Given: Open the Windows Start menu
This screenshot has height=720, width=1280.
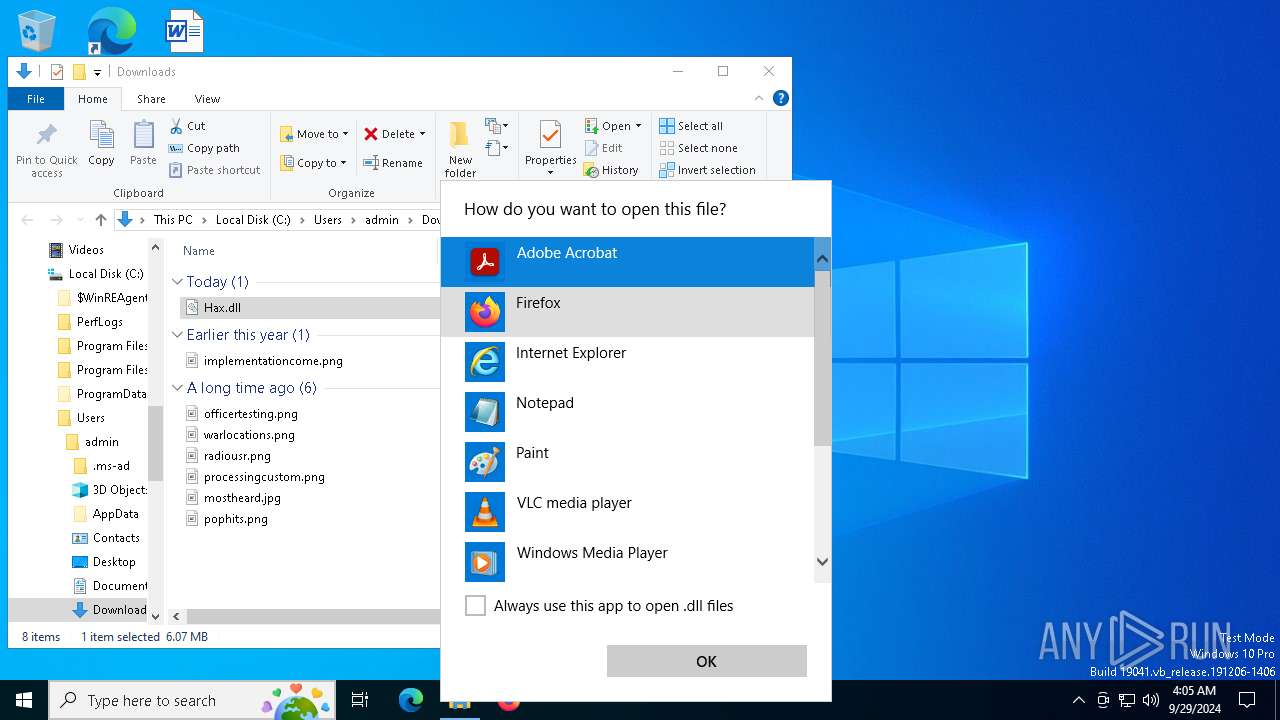Looking at the screenshot, I should click(x=24, y=700).
